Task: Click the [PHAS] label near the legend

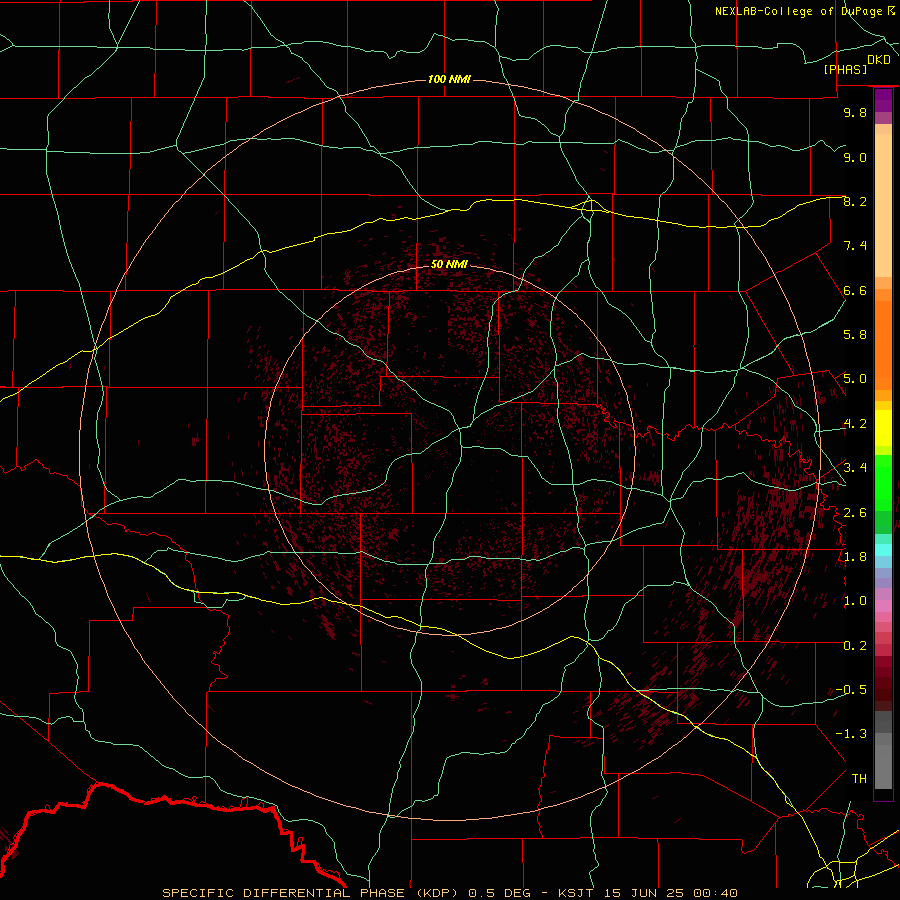Action: point(845,70)
